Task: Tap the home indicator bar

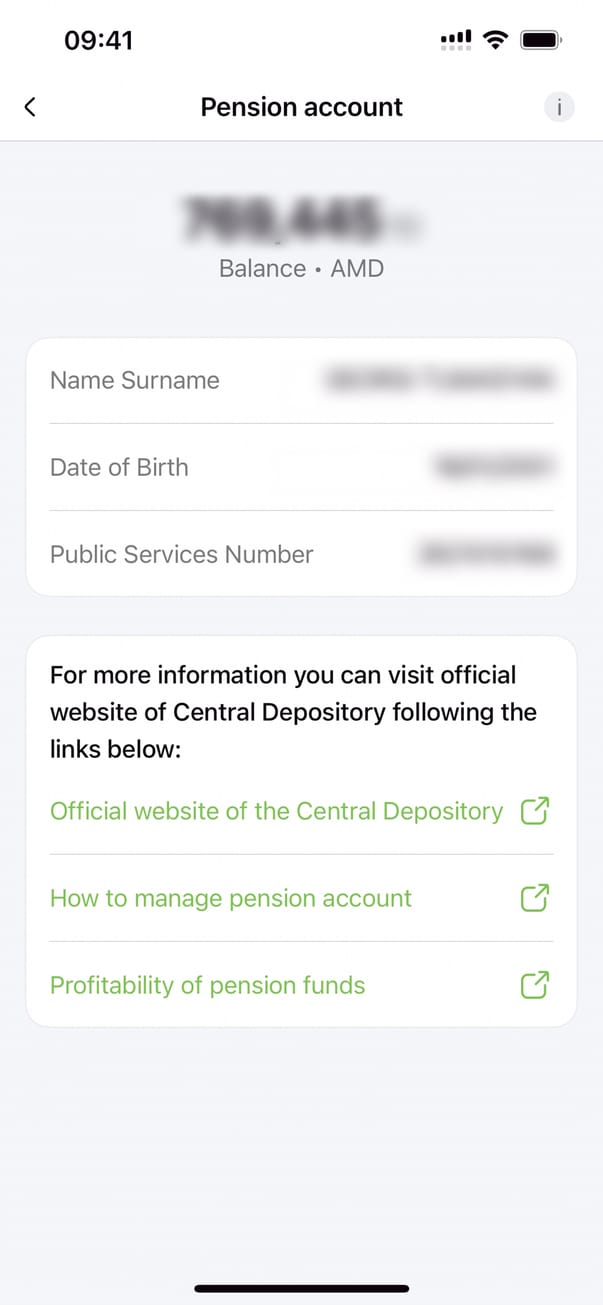Action: click(x=301, y=1288)
